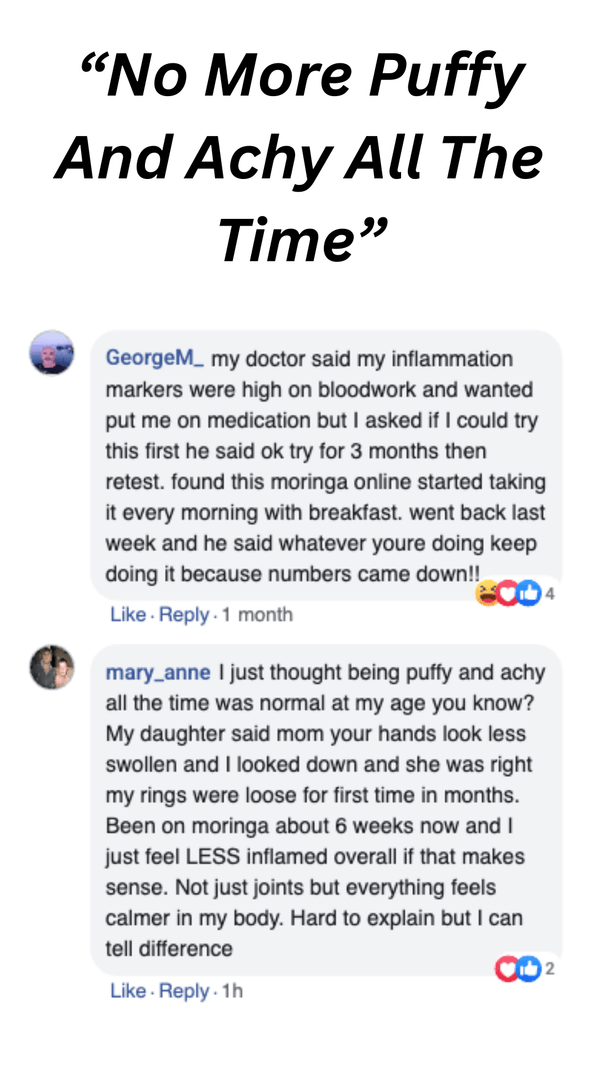Screen dimensions: 600x1067
Task: Open reaction count 4 on GeorgeM_'s comment
Action: [x=550, y=593]
